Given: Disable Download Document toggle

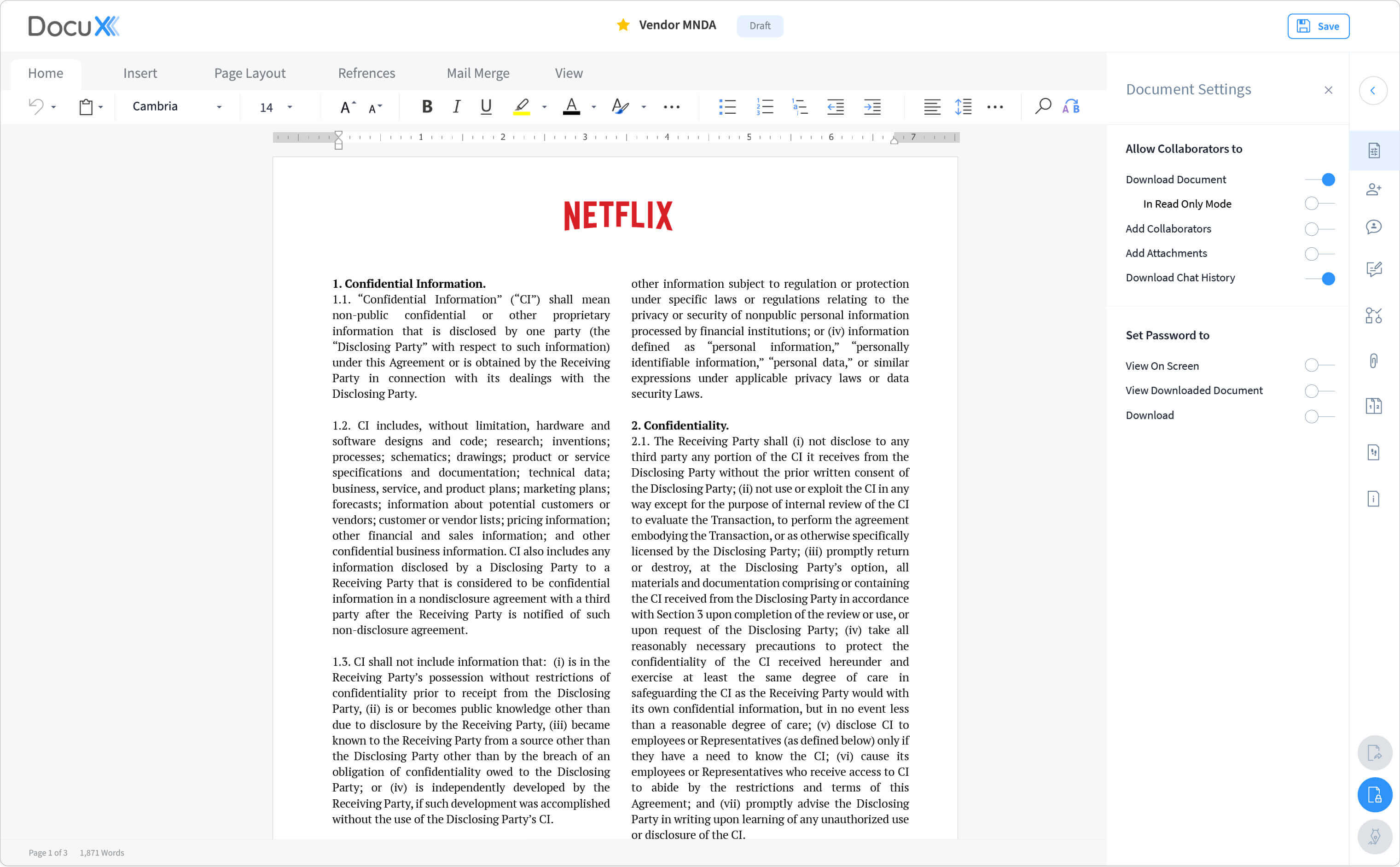Looking at the screenshot, I should pyautogui.click(x=1320, y=180).
